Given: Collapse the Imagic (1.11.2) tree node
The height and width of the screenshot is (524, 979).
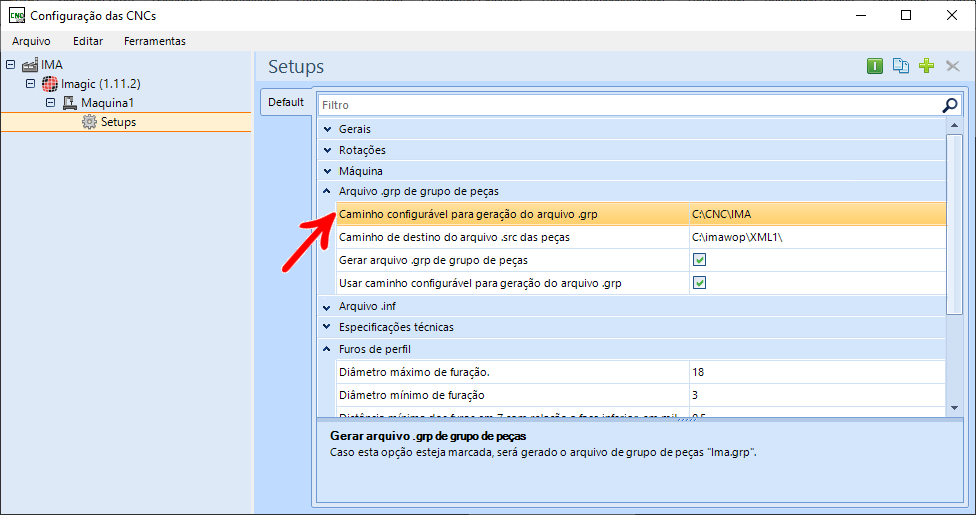Looking at the screenshot, I should coord(31,83).
